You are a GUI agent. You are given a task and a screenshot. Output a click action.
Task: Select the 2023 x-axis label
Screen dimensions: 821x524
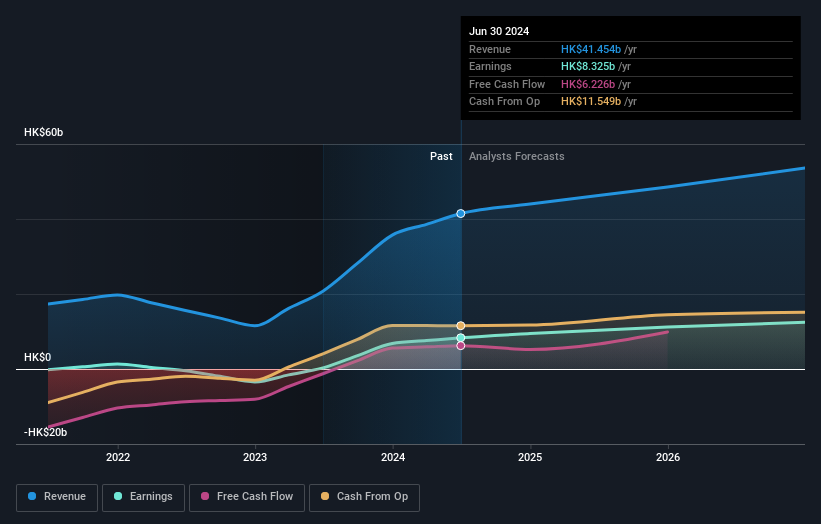(255, 457)
